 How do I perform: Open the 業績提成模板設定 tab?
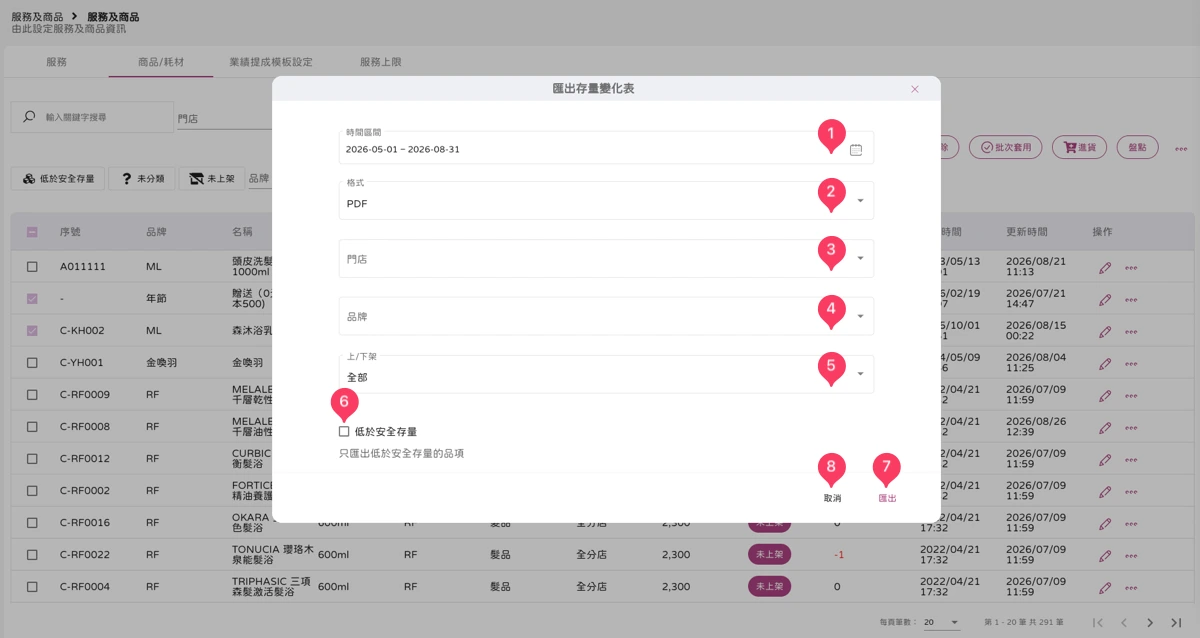point(271,62)
